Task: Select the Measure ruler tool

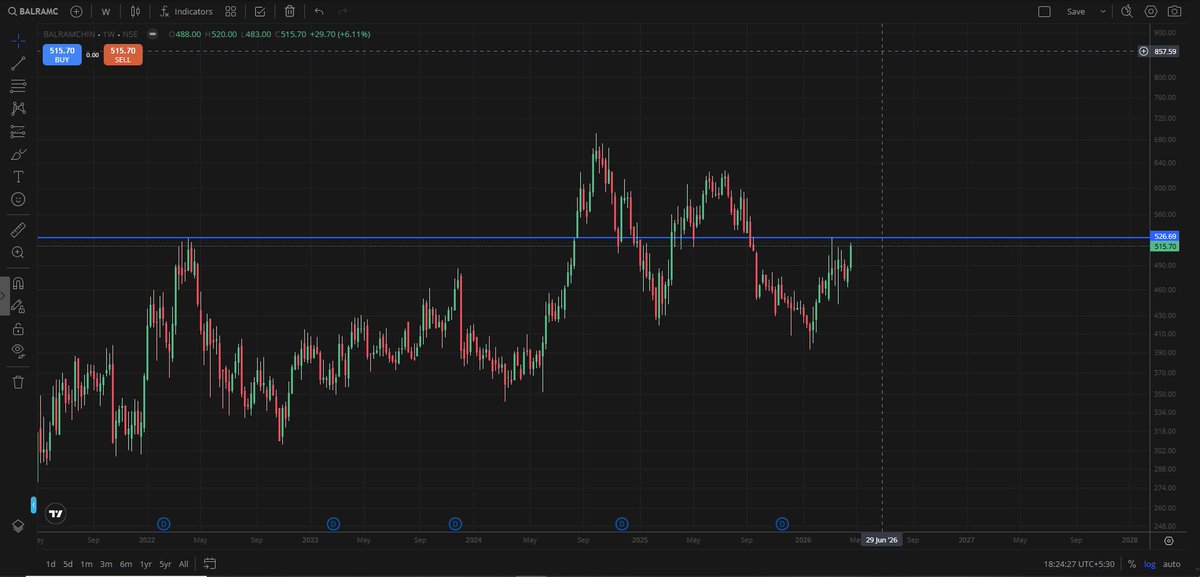Action: pos(17,229)
